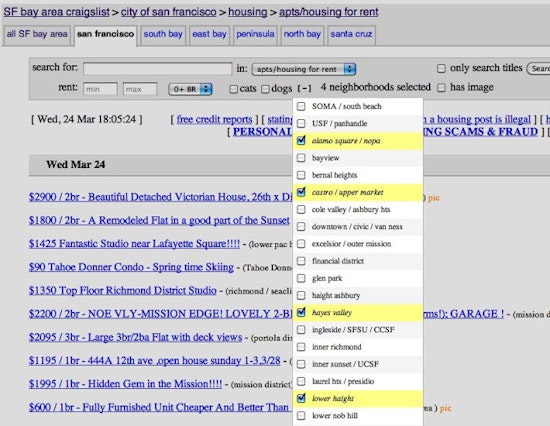Open $1350 Top Floor Richmond District Studio

(x=123, y=291)
